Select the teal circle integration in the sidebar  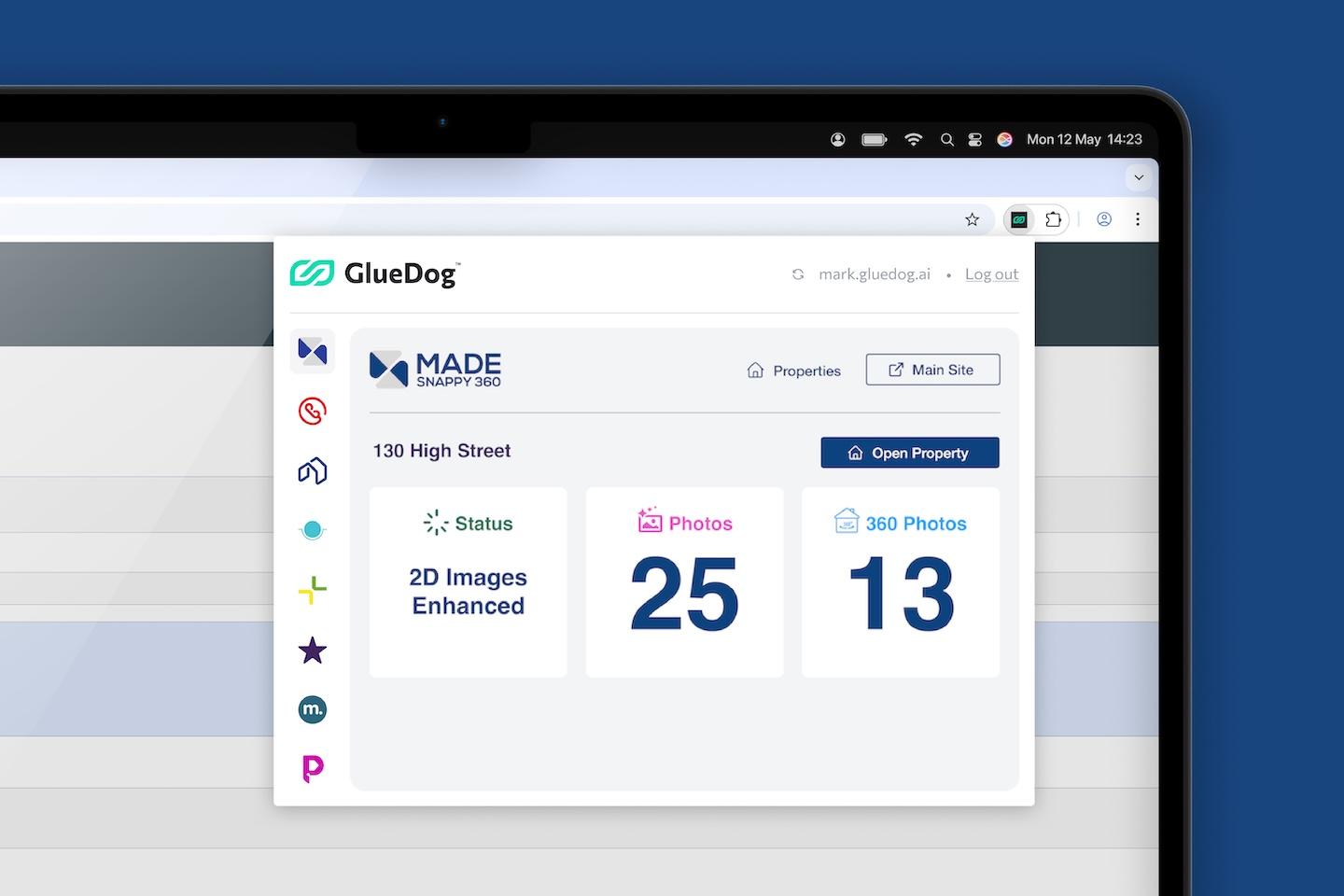pos(312,529)
